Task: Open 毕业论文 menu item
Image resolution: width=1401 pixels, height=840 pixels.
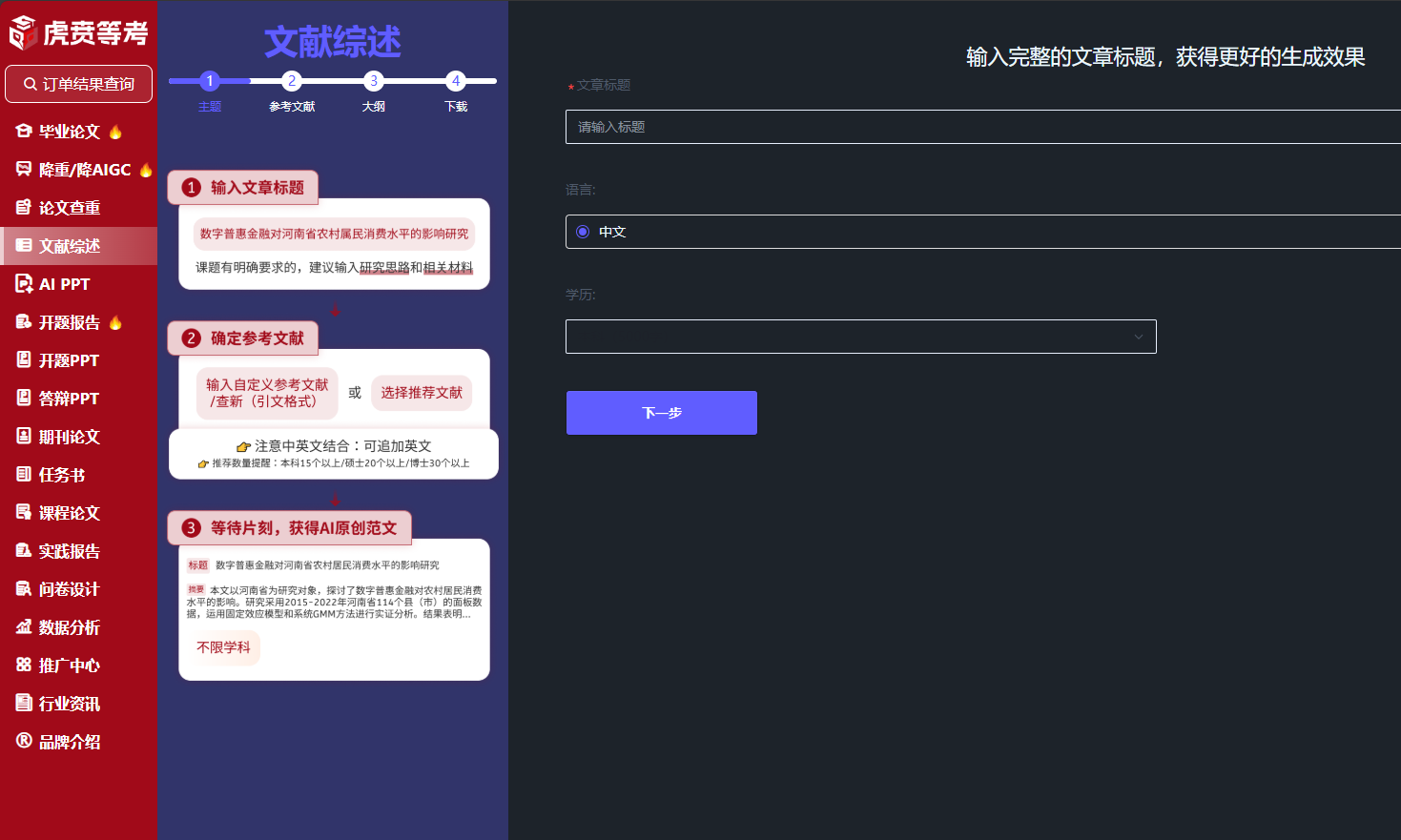Action: (79, 132)
